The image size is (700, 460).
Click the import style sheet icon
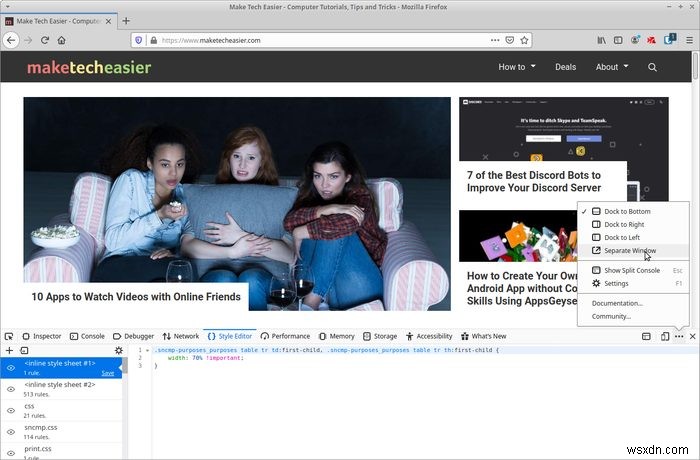[x=24, y=351]
